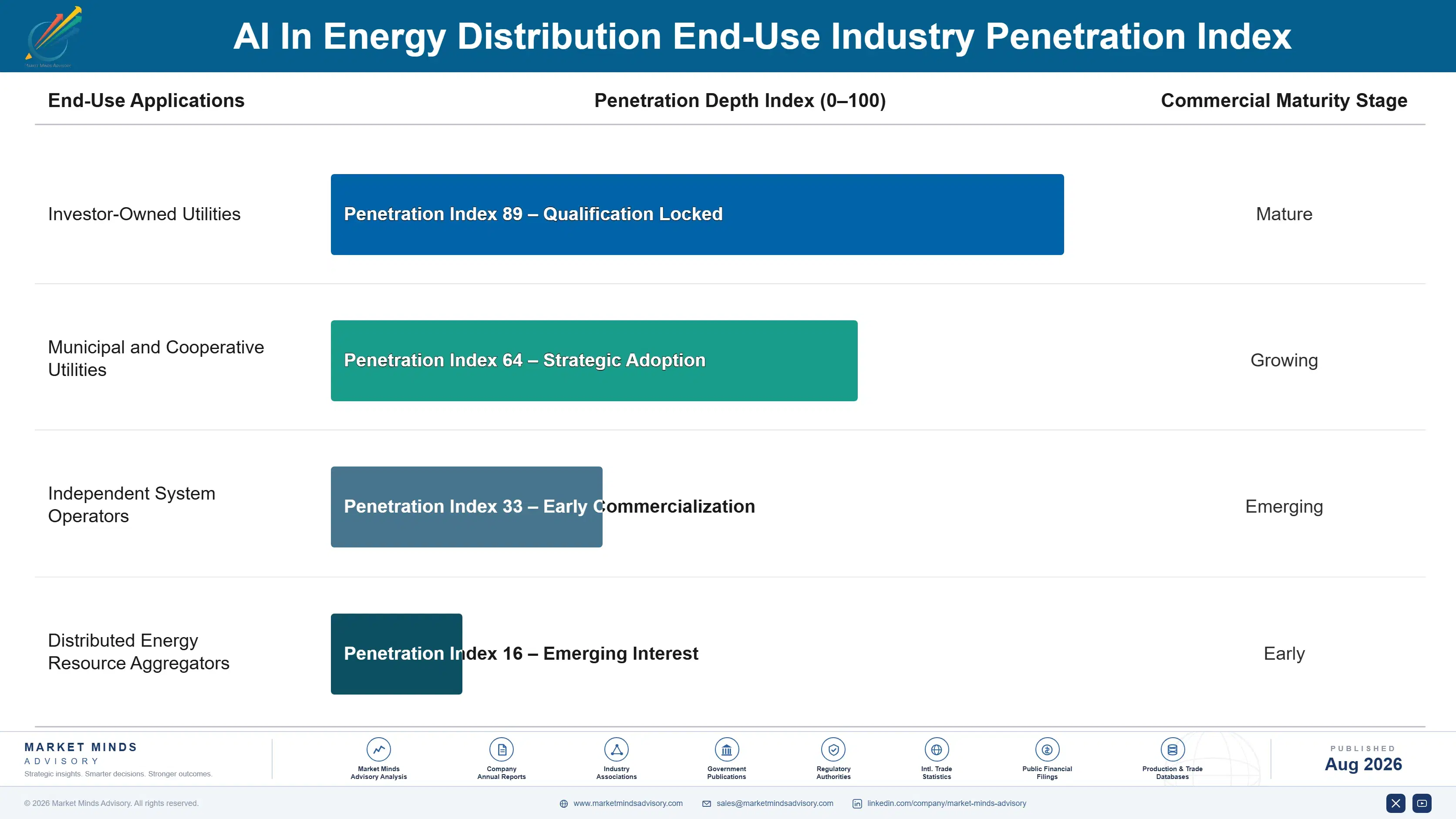
Task: Click the Aug 2026 published date
Action: click(1363, 764)
